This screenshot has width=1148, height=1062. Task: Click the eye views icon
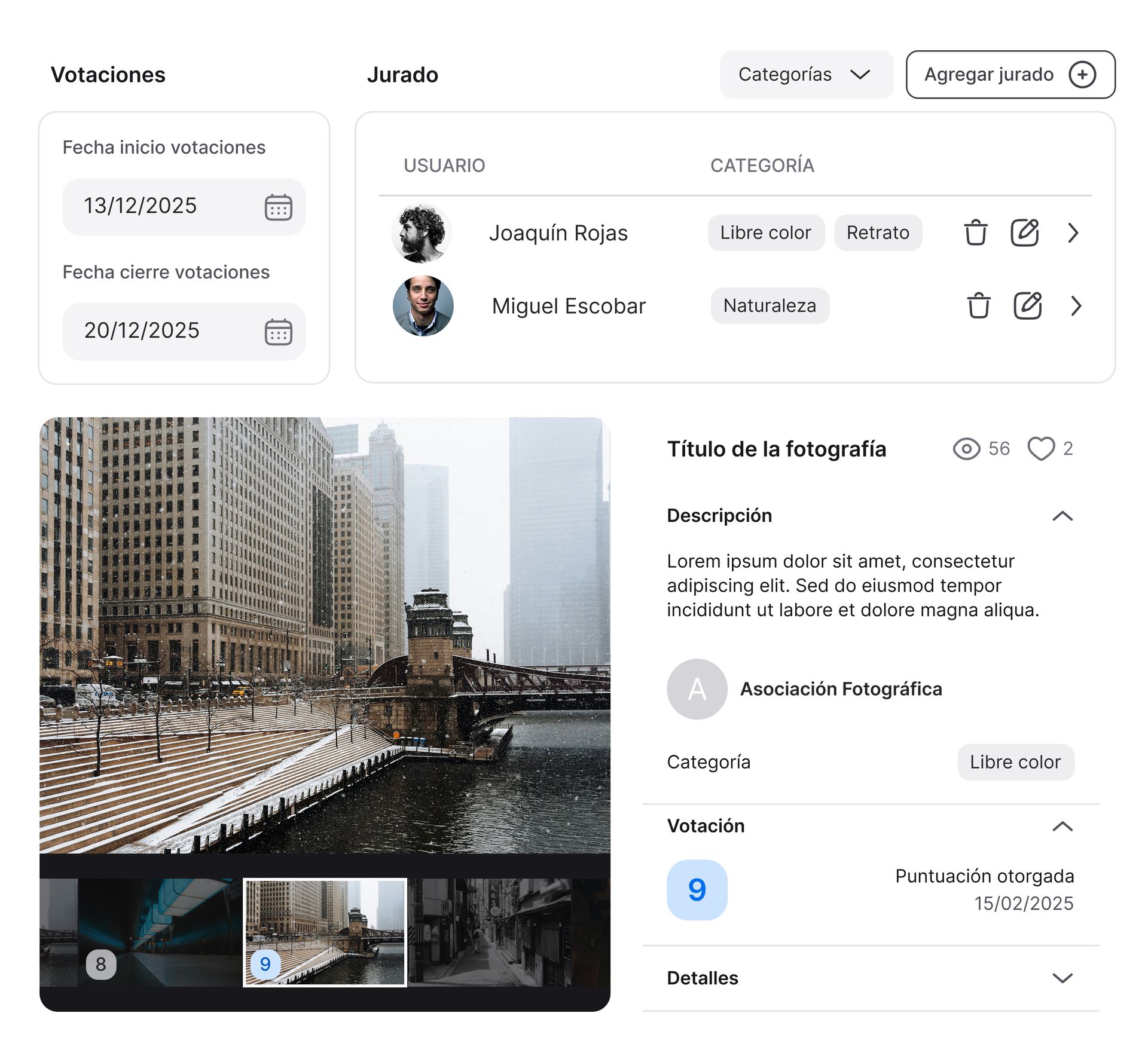pyautogui.click(x=966, y=448)
